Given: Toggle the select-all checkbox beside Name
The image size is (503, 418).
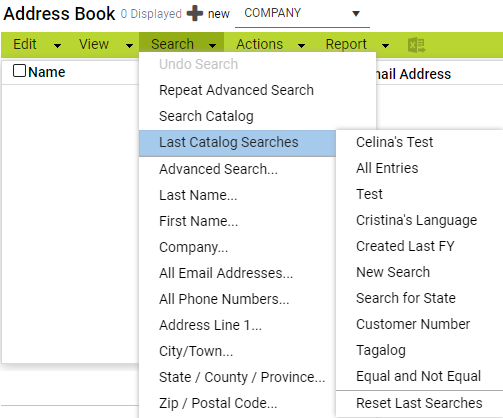Looking at the screenshot, I should (19, 71).
